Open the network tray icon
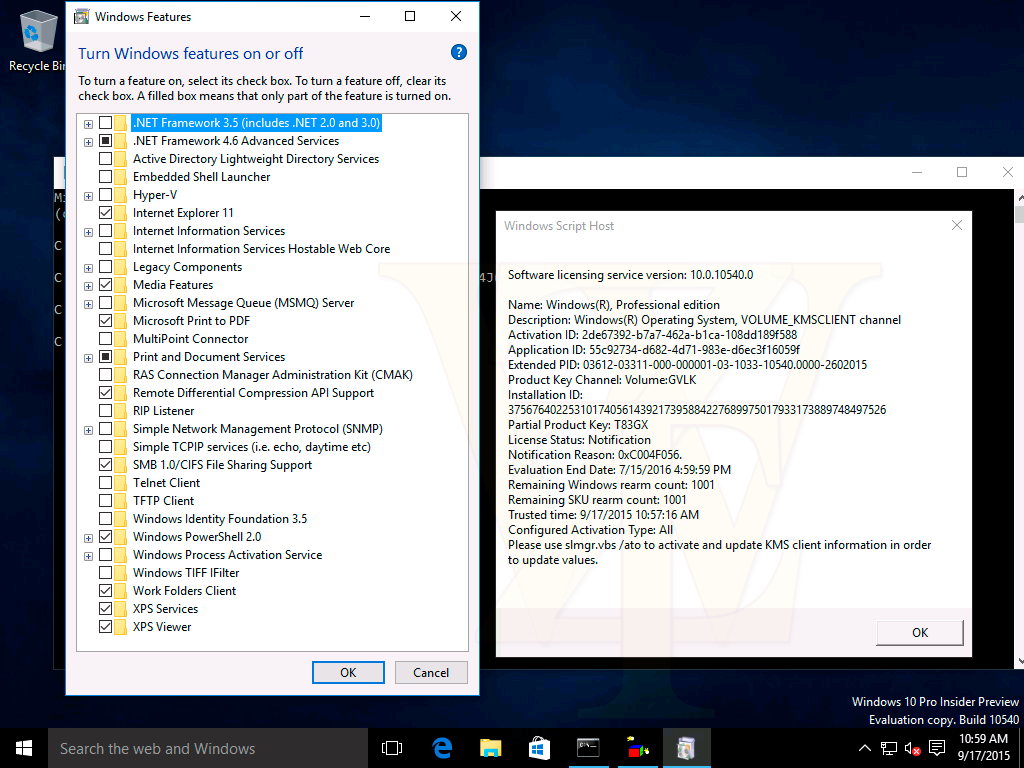1024x768 pixels. coord(888,748)
